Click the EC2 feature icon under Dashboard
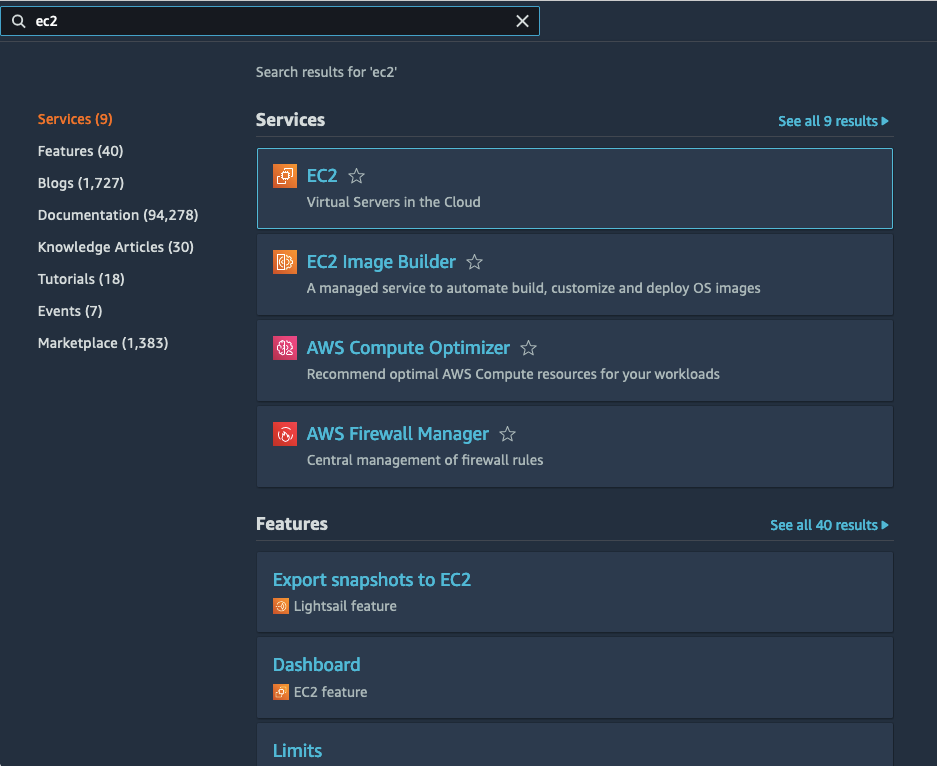The image size is (937, 766). pos(281,693)
